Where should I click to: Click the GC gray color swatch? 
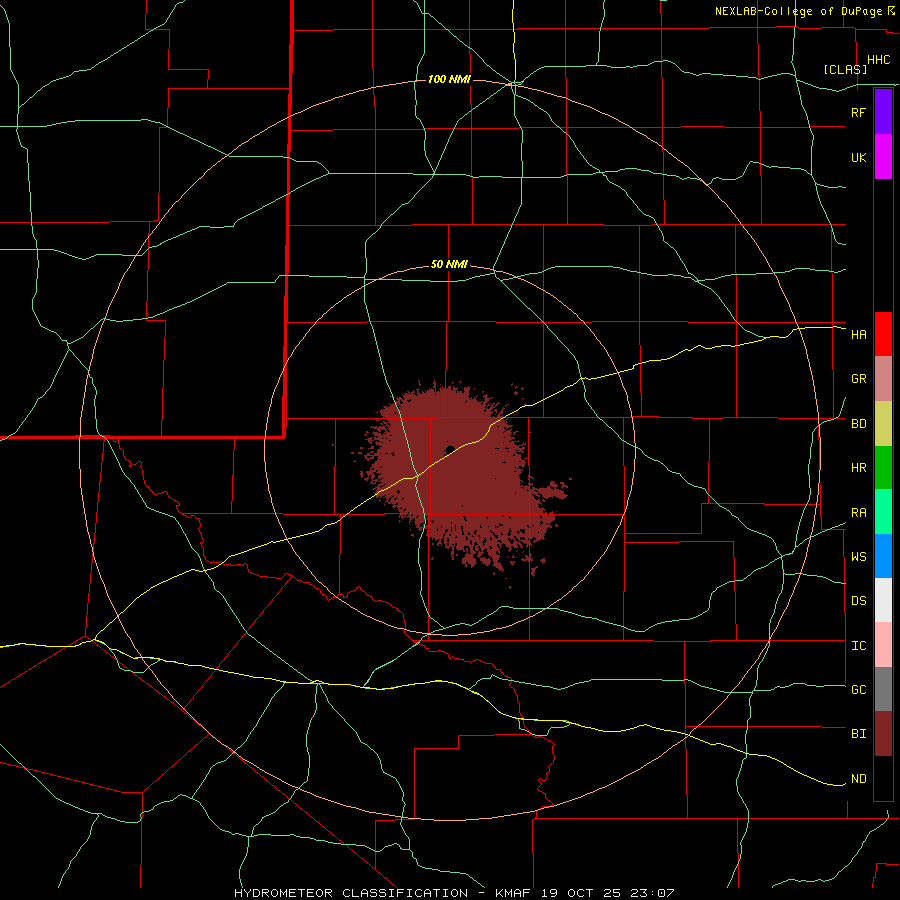[x=883, y=689]
